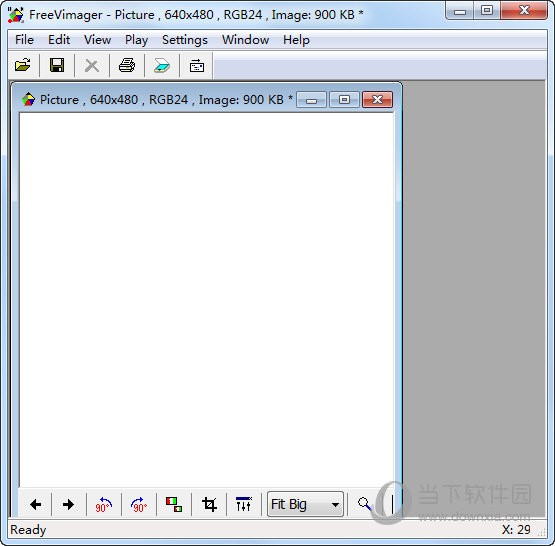This screenshot has width=555, height=546.
Task: Open the Window menu
Action: click(245, 40)
